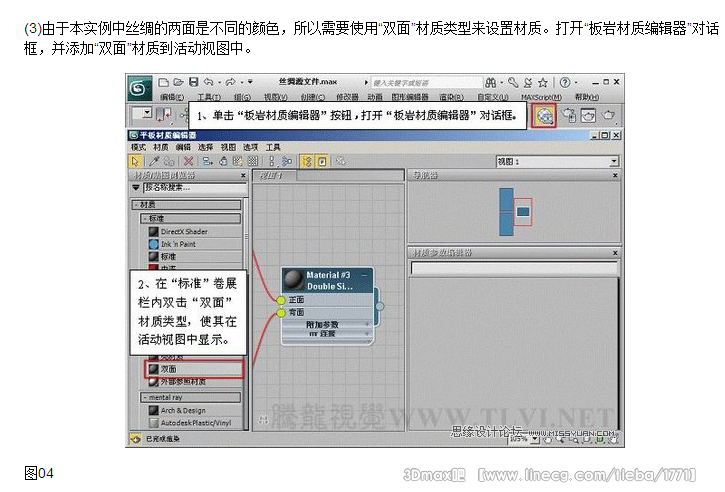725x492 pixels.
Task: Click the 背面 input socket on node
Action: [x=281, y=313]
